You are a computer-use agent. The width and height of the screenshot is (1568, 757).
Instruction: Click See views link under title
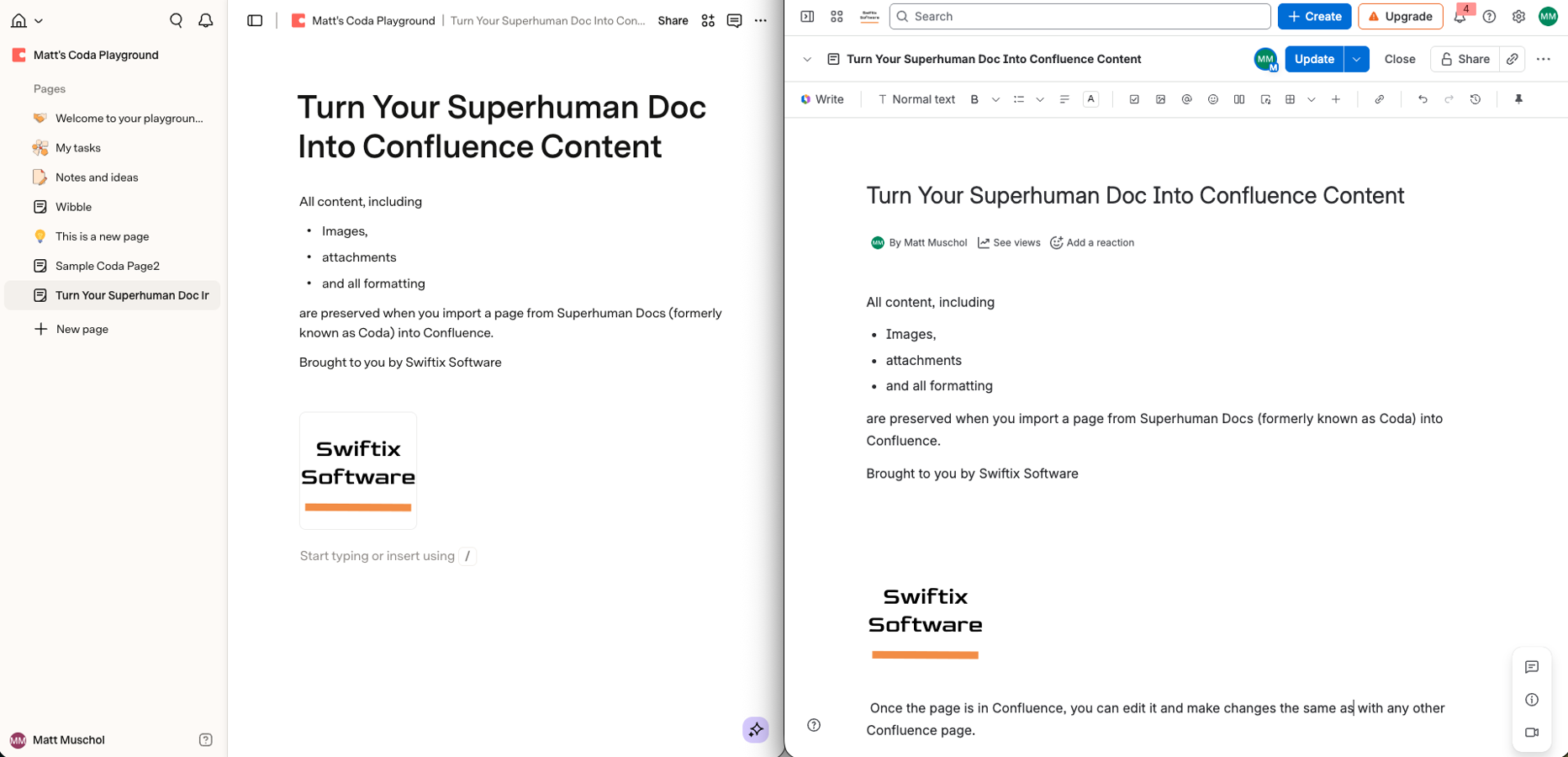pyautogui.click(x=1009, y=242)
